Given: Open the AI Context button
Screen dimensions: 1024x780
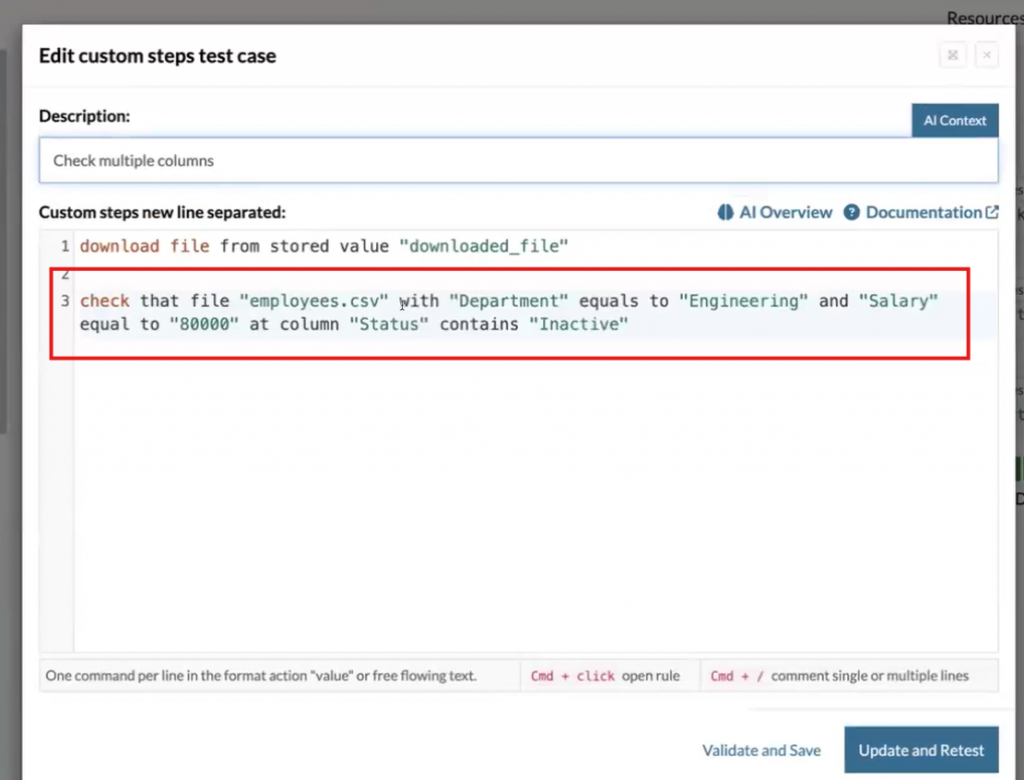Looking at the screenshot, I should click(x=954, y=120).
